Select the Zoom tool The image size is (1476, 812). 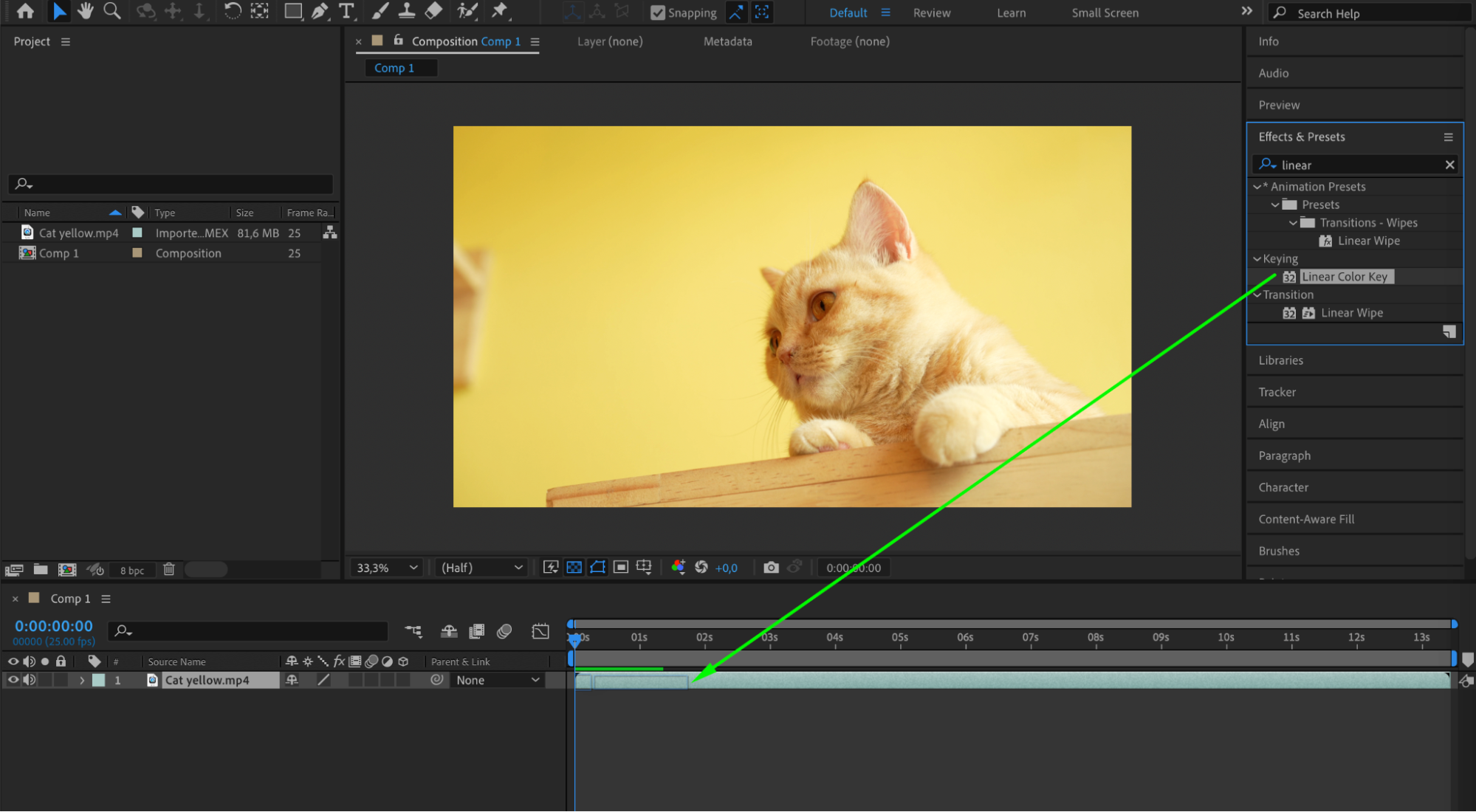click(x=112, y=11)
